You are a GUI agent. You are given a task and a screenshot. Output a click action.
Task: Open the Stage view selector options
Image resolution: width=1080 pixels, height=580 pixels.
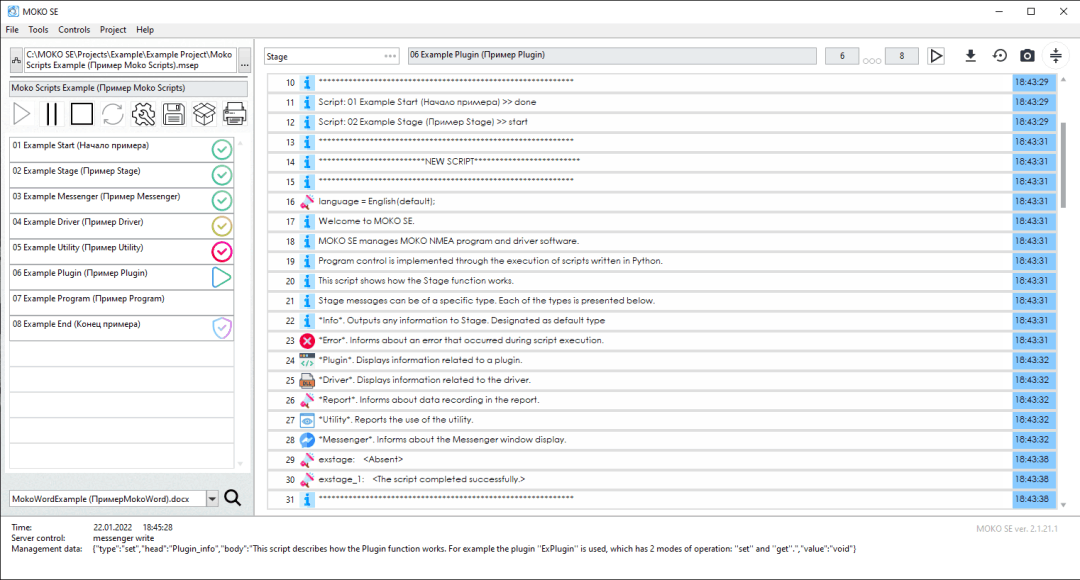pos(390,56)
